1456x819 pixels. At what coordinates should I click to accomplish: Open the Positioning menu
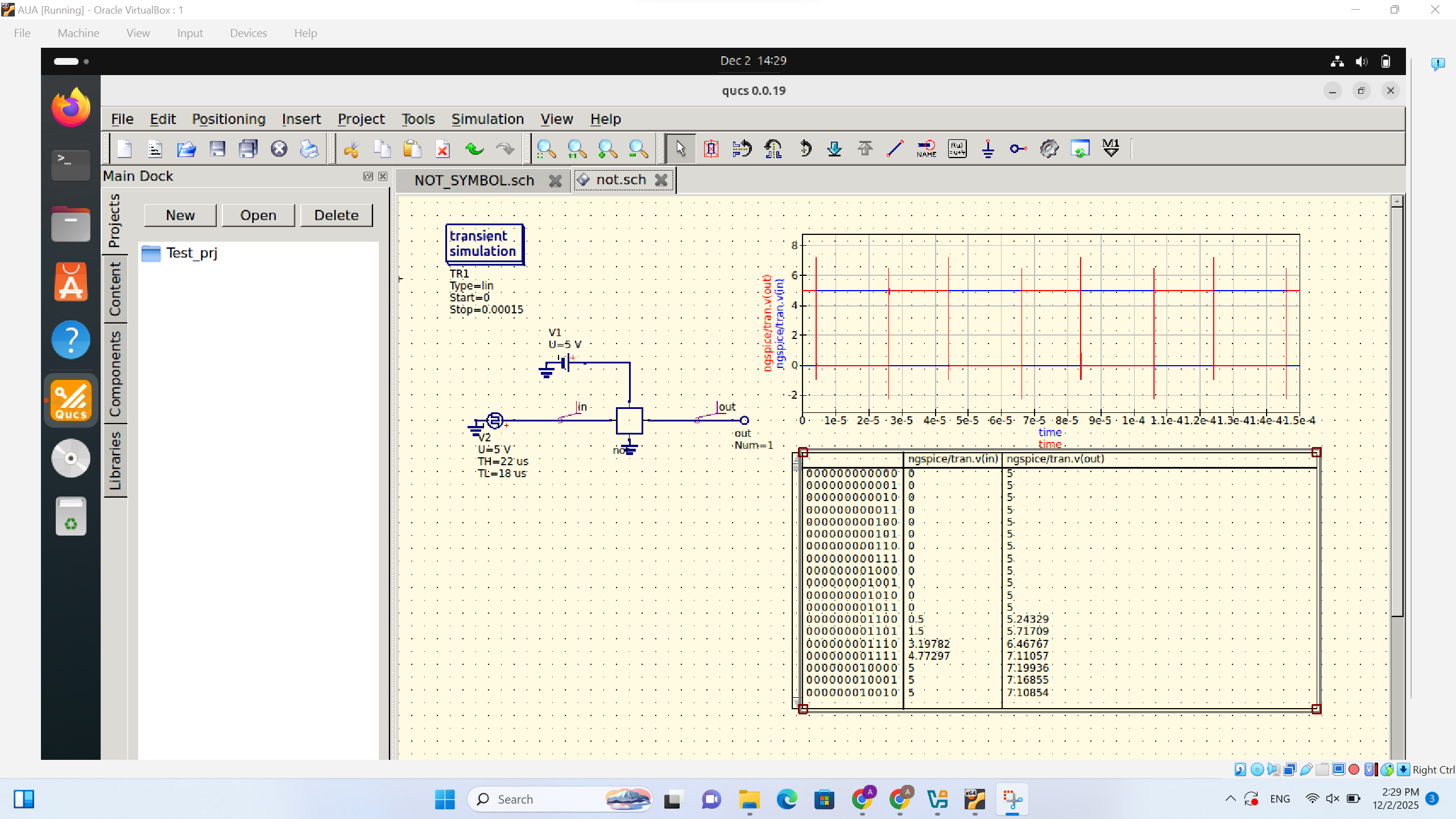(229, 119)
